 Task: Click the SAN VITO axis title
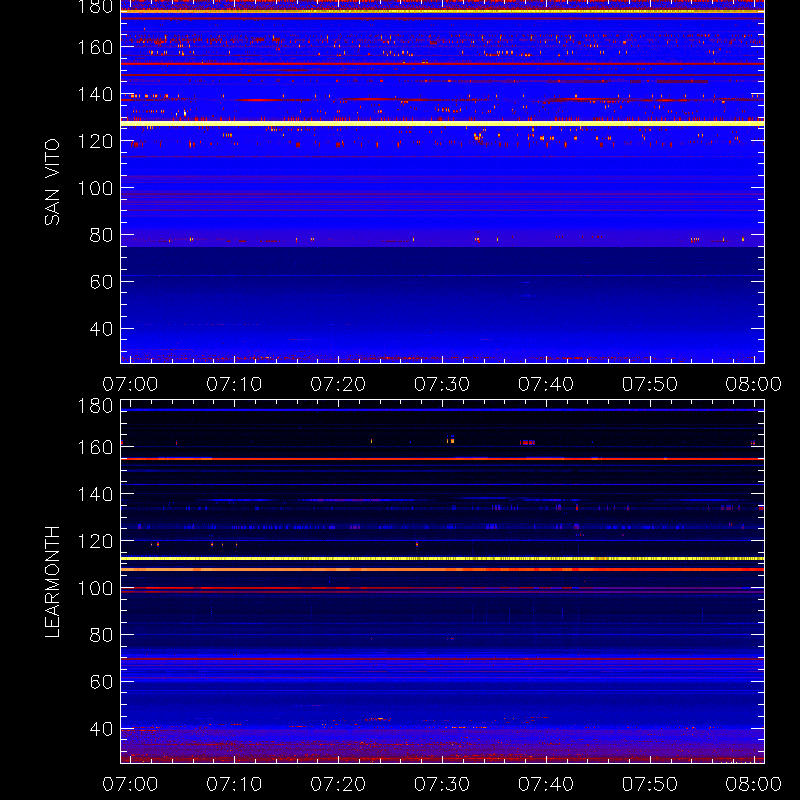tap(52, 182)
